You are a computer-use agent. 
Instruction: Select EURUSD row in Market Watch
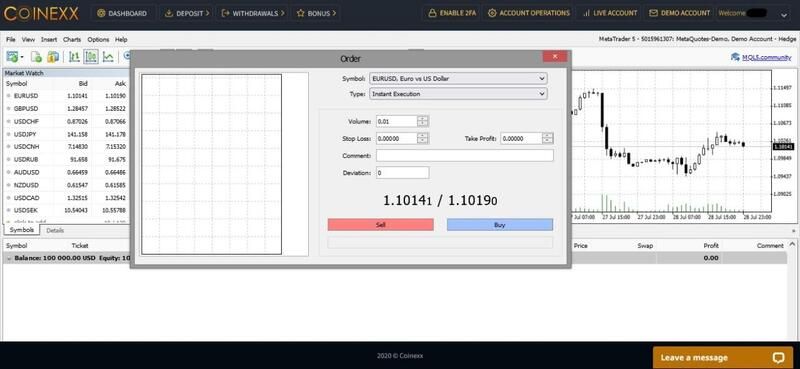pos(66,96)
